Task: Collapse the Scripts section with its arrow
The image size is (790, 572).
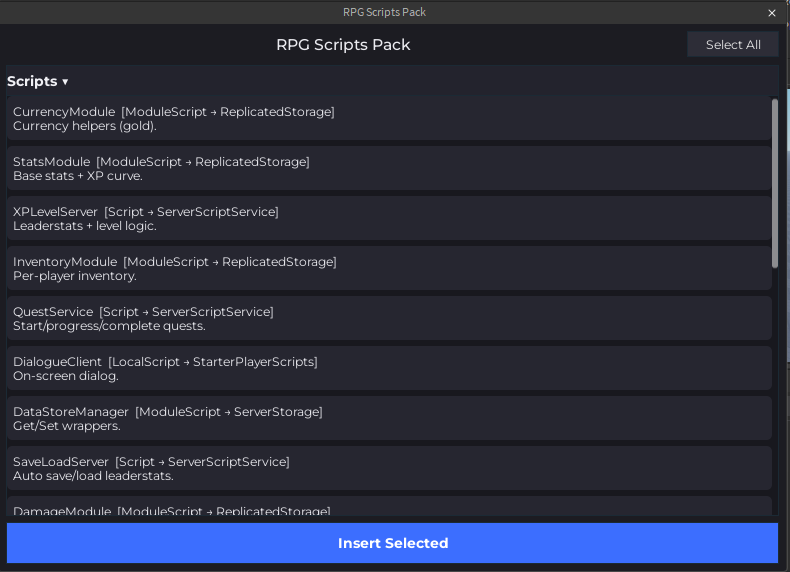Action: pos(65,82)
